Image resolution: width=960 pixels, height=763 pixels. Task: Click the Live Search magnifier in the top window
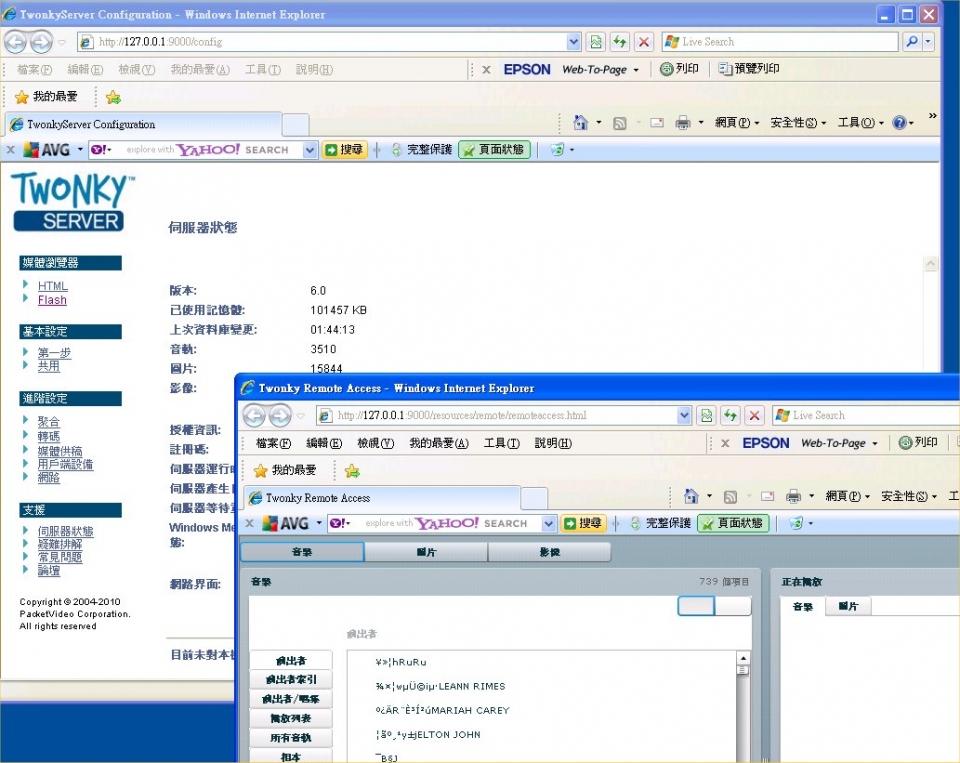click(911, 42)
